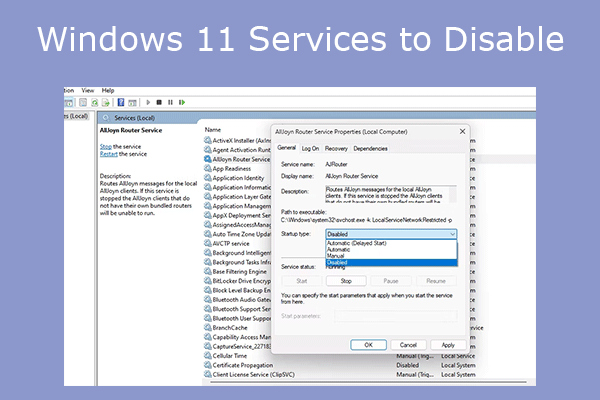Viewport: 600px width, 400px height.
Task: Select Auto Time Zone Updater row
Action: click(x=237, y=234)
